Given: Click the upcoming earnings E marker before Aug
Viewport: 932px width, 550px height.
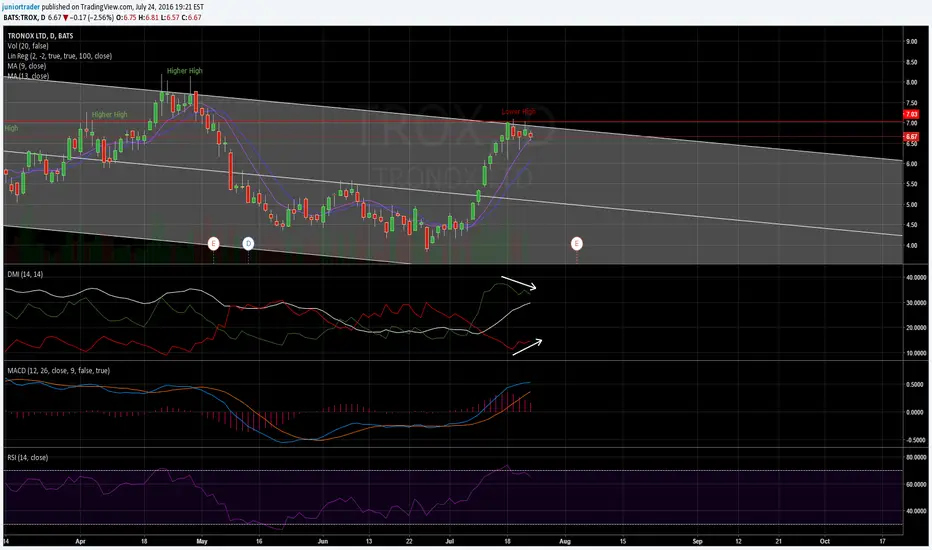Looking at the screenshot, I should click(577, 243).
